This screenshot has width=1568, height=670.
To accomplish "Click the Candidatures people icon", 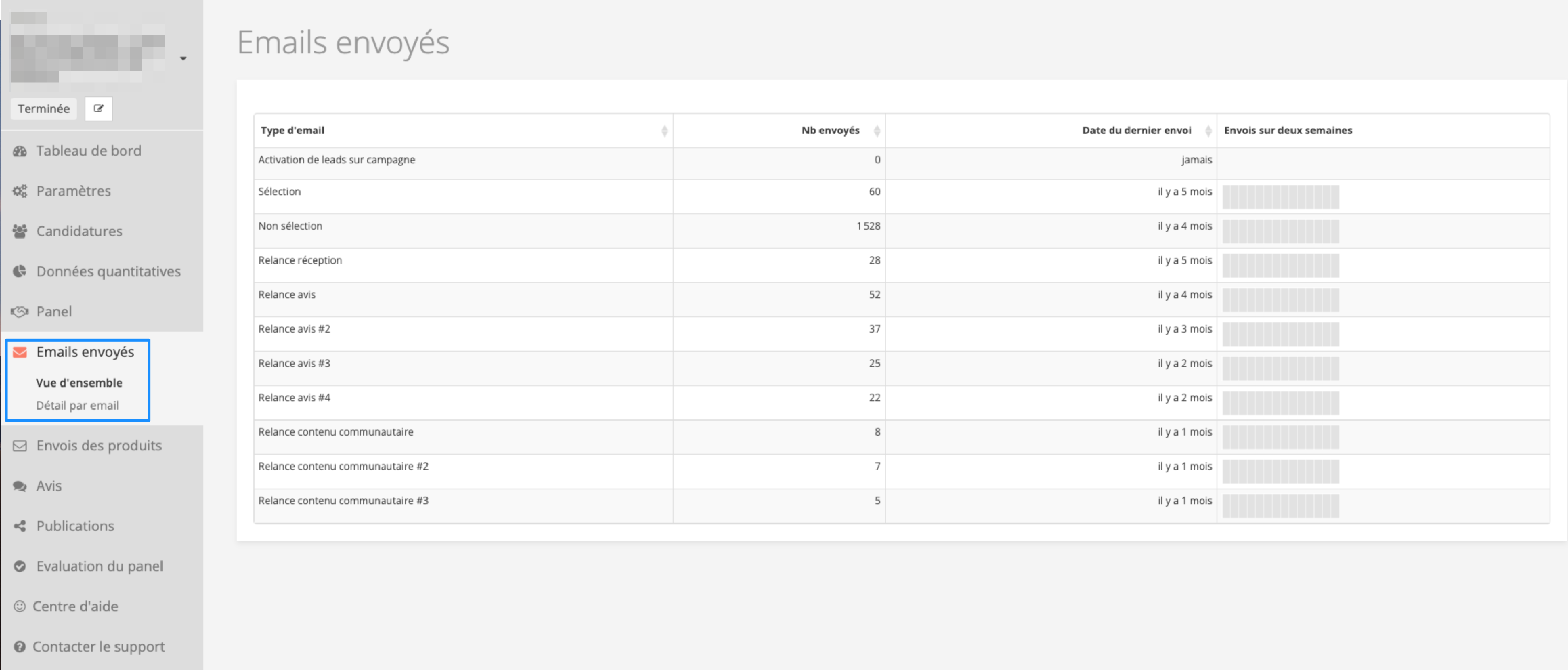I will [x=19, y=232].
